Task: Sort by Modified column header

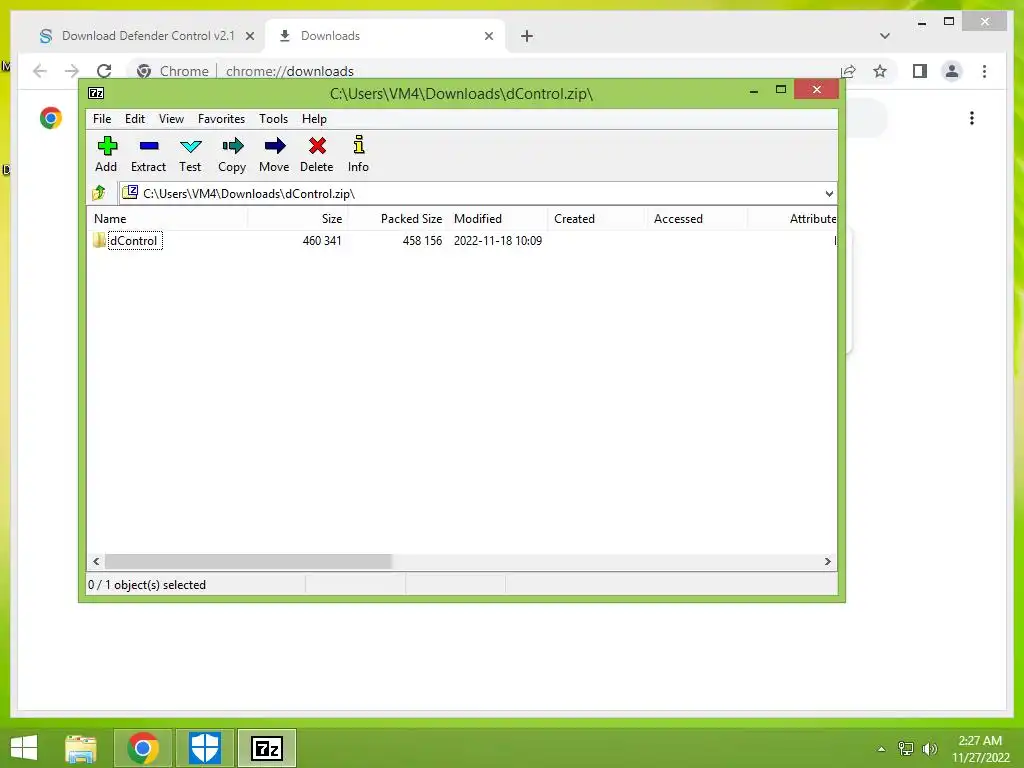Action: tap(498, 219)
